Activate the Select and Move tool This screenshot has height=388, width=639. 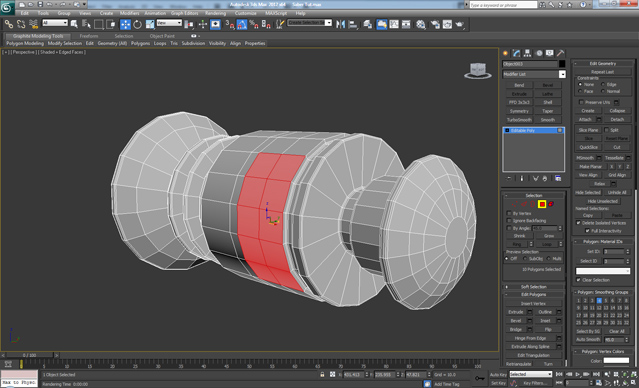coord(126,24)
